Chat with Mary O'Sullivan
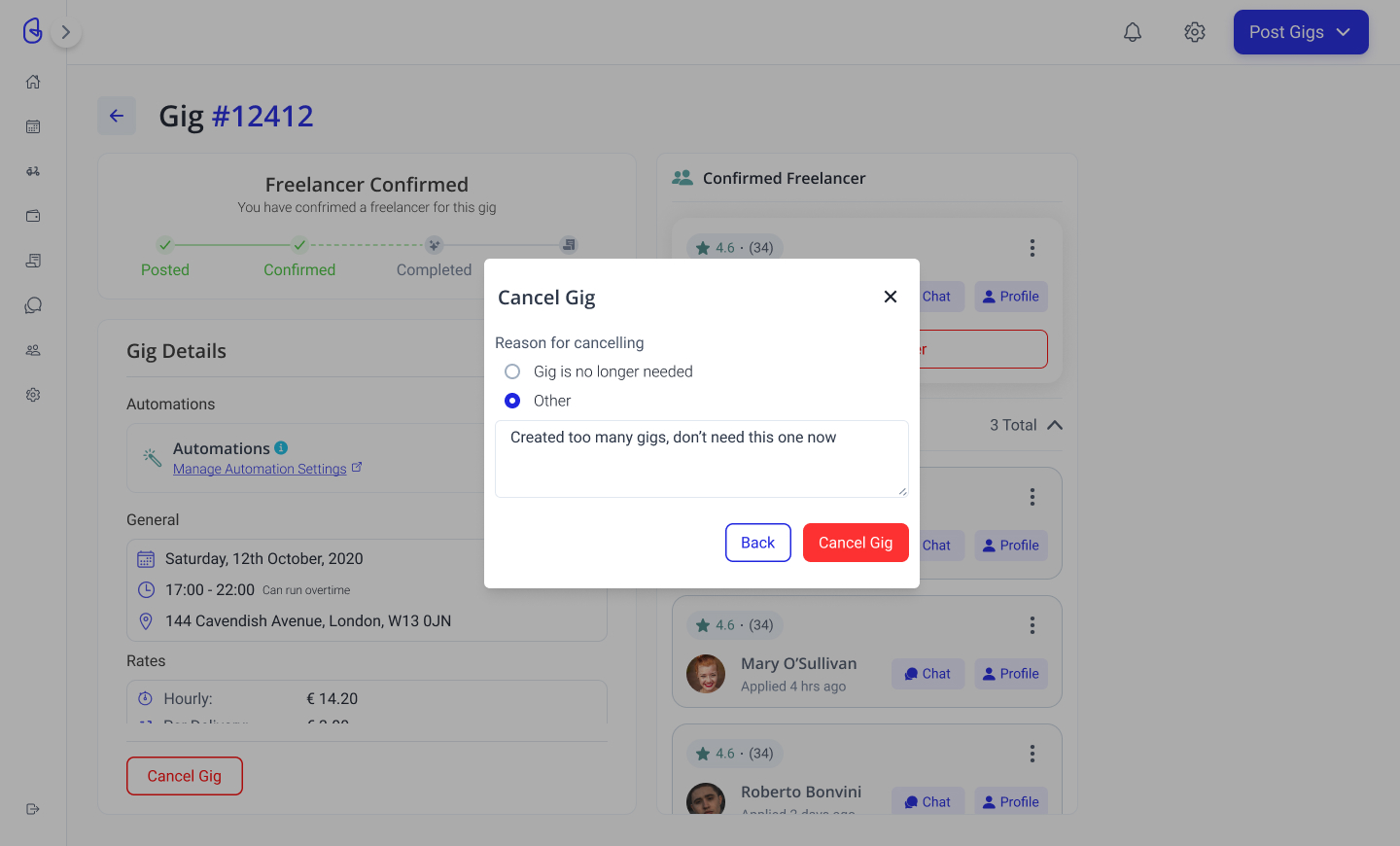1400x846 pixels. tap(928, 674)
